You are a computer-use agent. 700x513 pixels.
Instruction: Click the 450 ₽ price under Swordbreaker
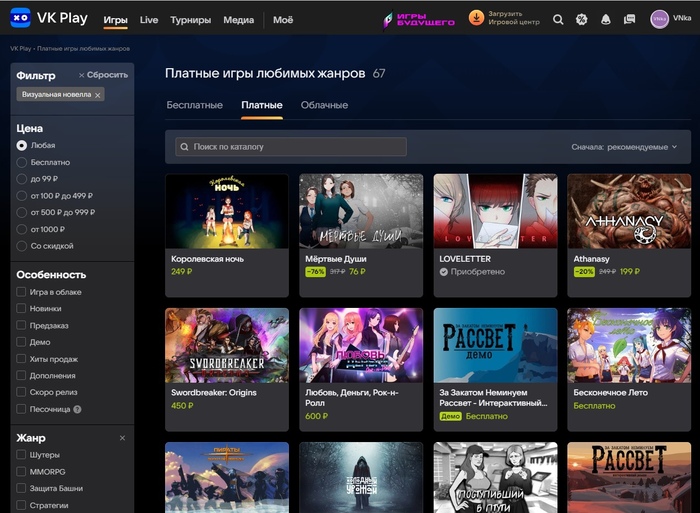click(x=182, y=406)
